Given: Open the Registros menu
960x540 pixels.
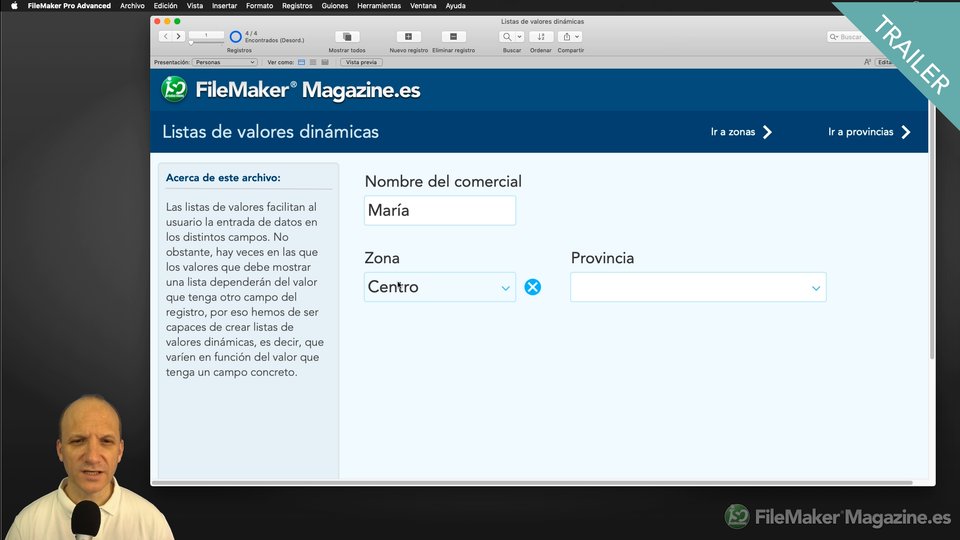Looking at the screenshot, I should 297,6.
